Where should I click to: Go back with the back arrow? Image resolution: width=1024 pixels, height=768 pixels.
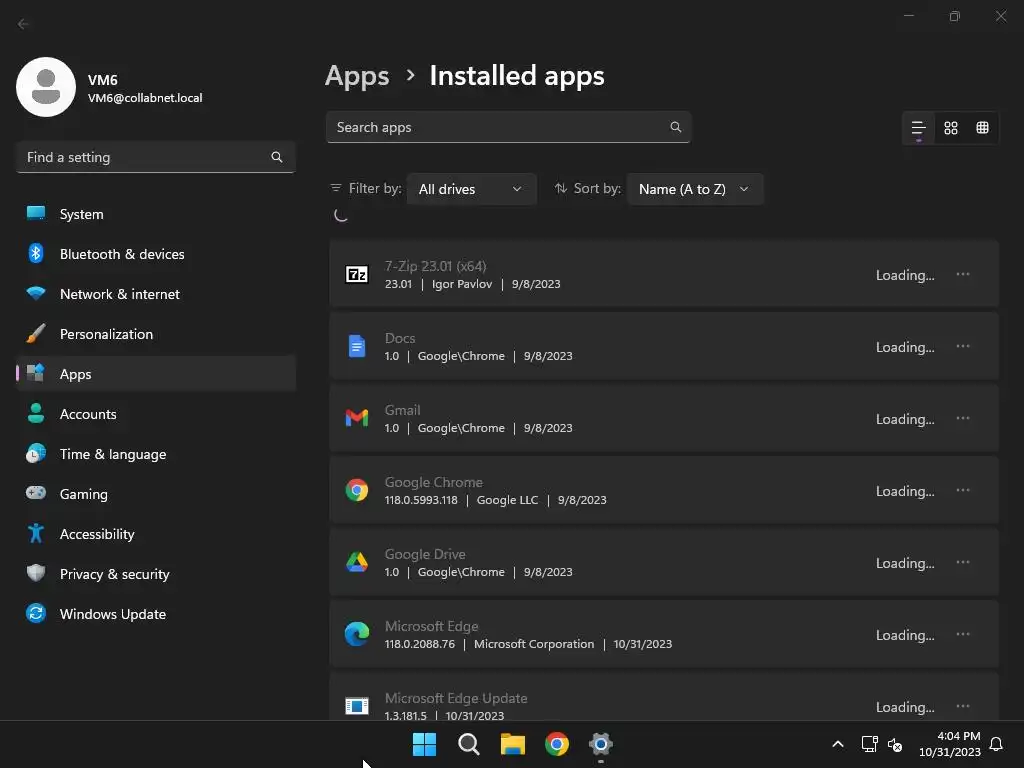coord(24,24)
